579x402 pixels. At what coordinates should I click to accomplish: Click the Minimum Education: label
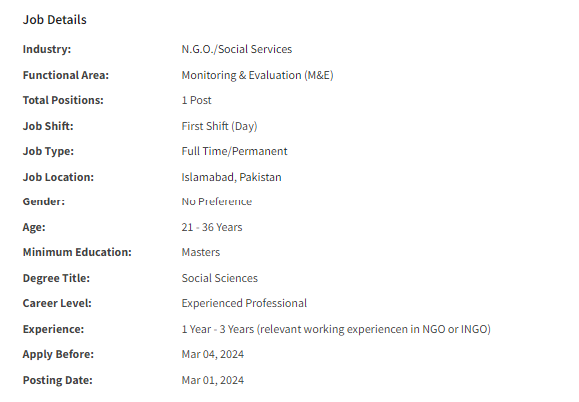click(x=77, y=252)
